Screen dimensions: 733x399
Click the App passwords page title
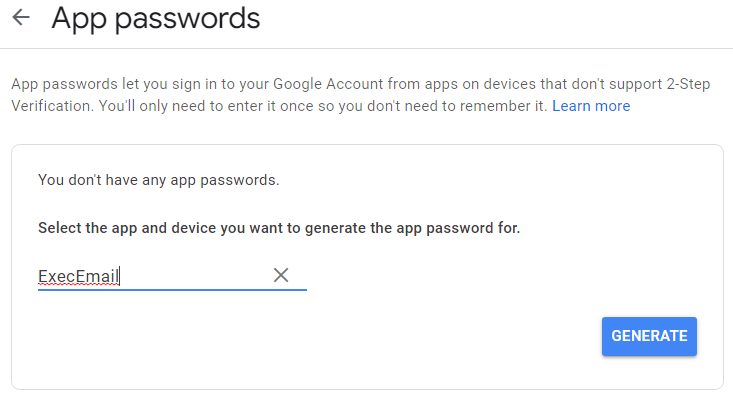coord(156,20)
